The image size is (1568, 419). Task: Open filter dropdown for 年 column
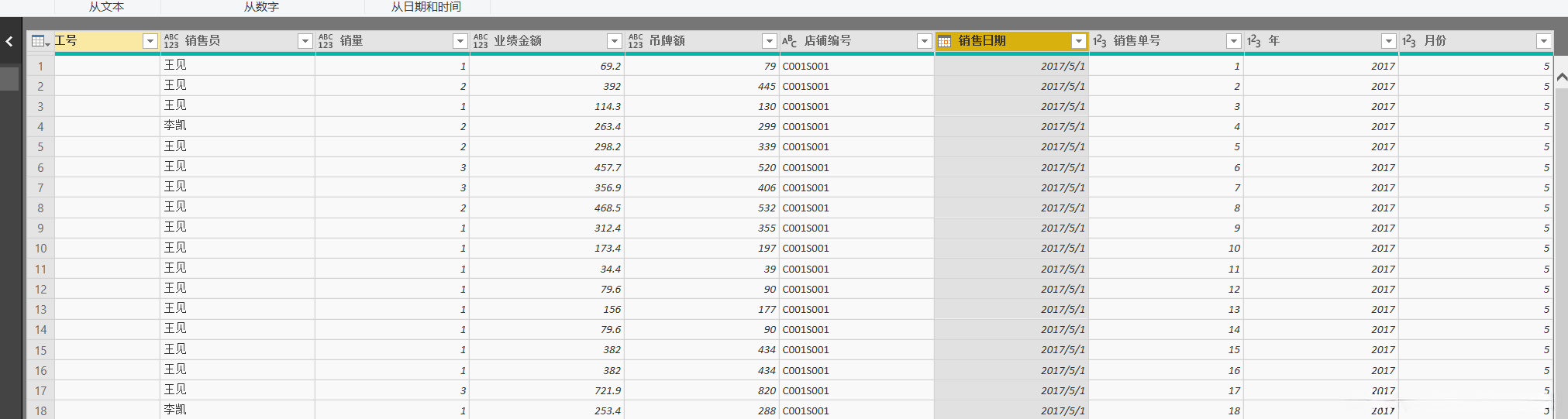[x=1389, y=41]
